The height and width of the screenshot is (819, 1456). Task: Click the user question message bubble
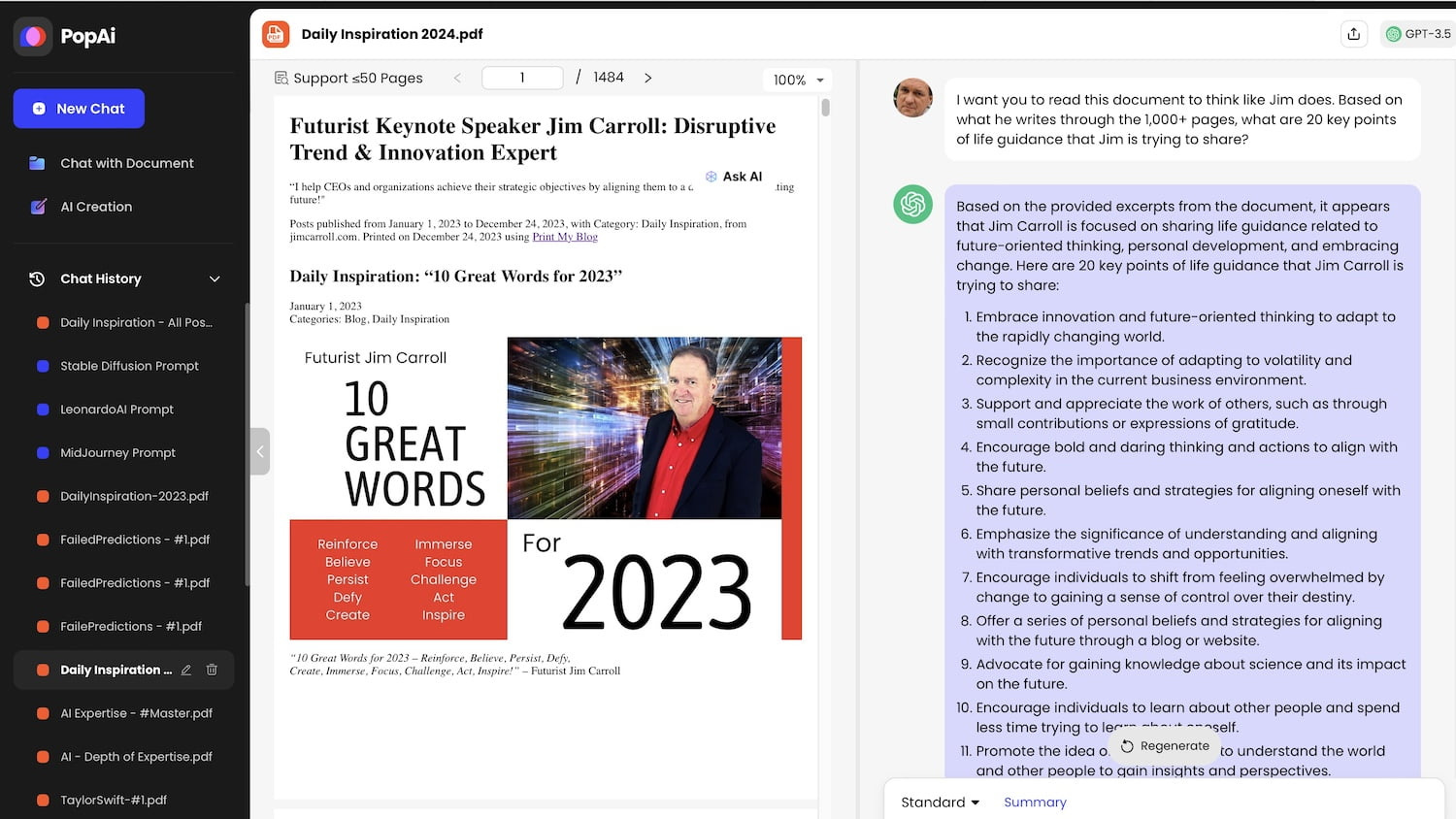pyautogui.click(x=1182, y=119)
